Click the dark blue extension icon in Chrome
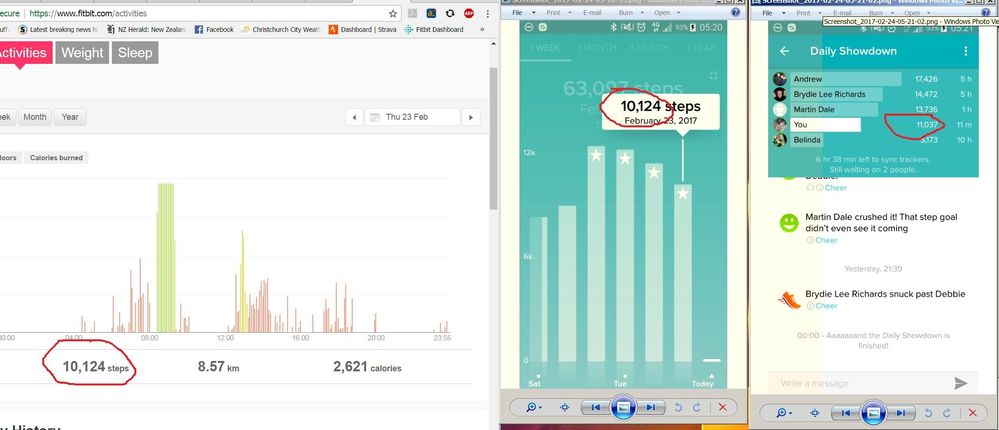 point(431,13)
